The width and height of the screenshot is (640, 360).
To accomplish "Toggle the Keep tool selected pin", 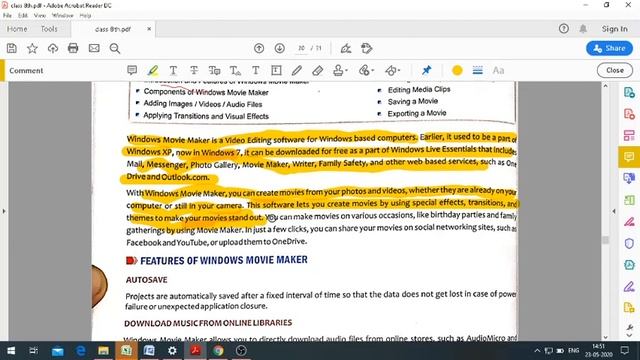I will coord(427,70).
